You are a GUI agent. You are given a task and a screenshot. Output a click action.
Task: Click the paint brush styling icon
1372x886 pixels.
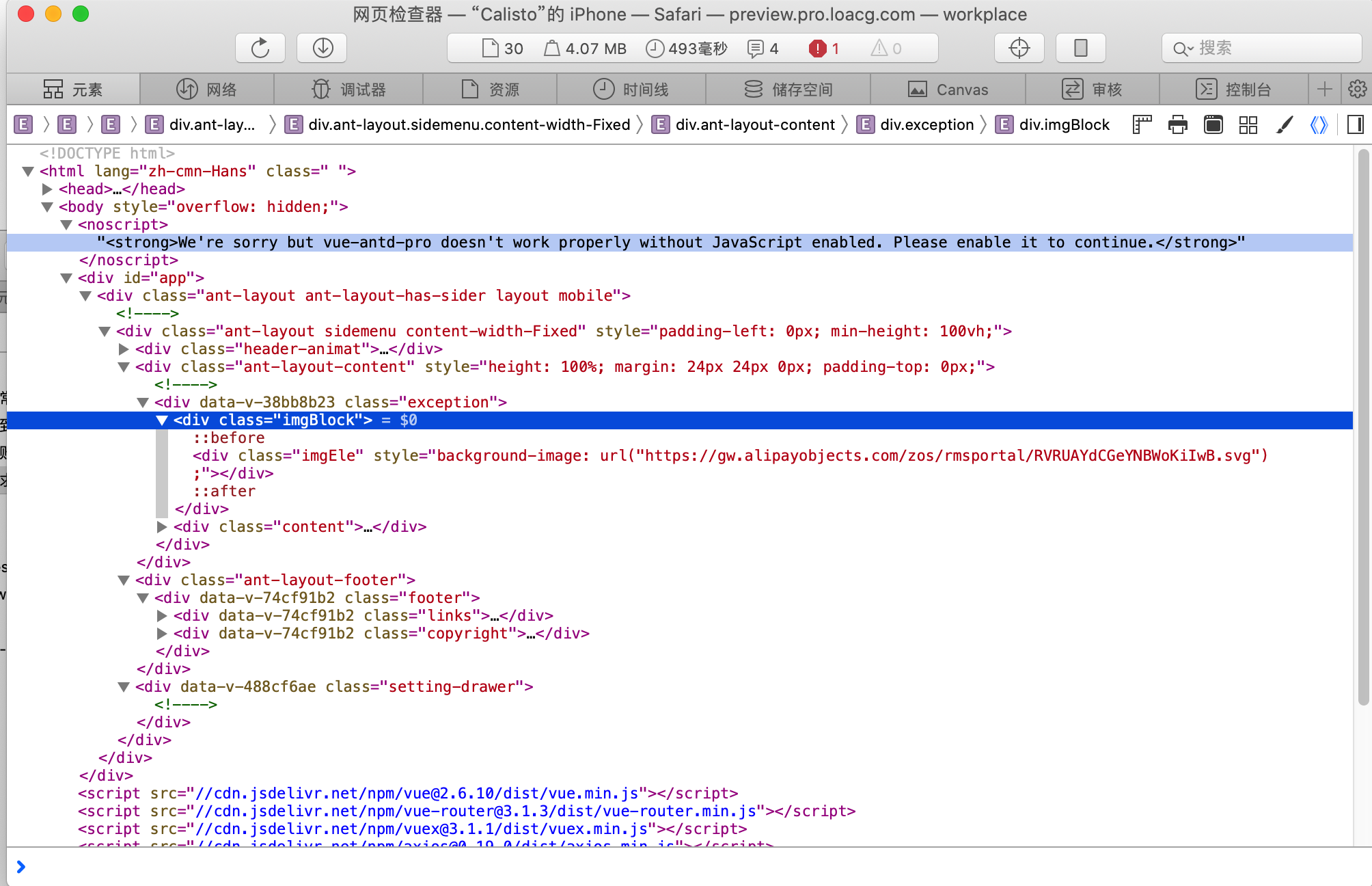pos(1285,124)
